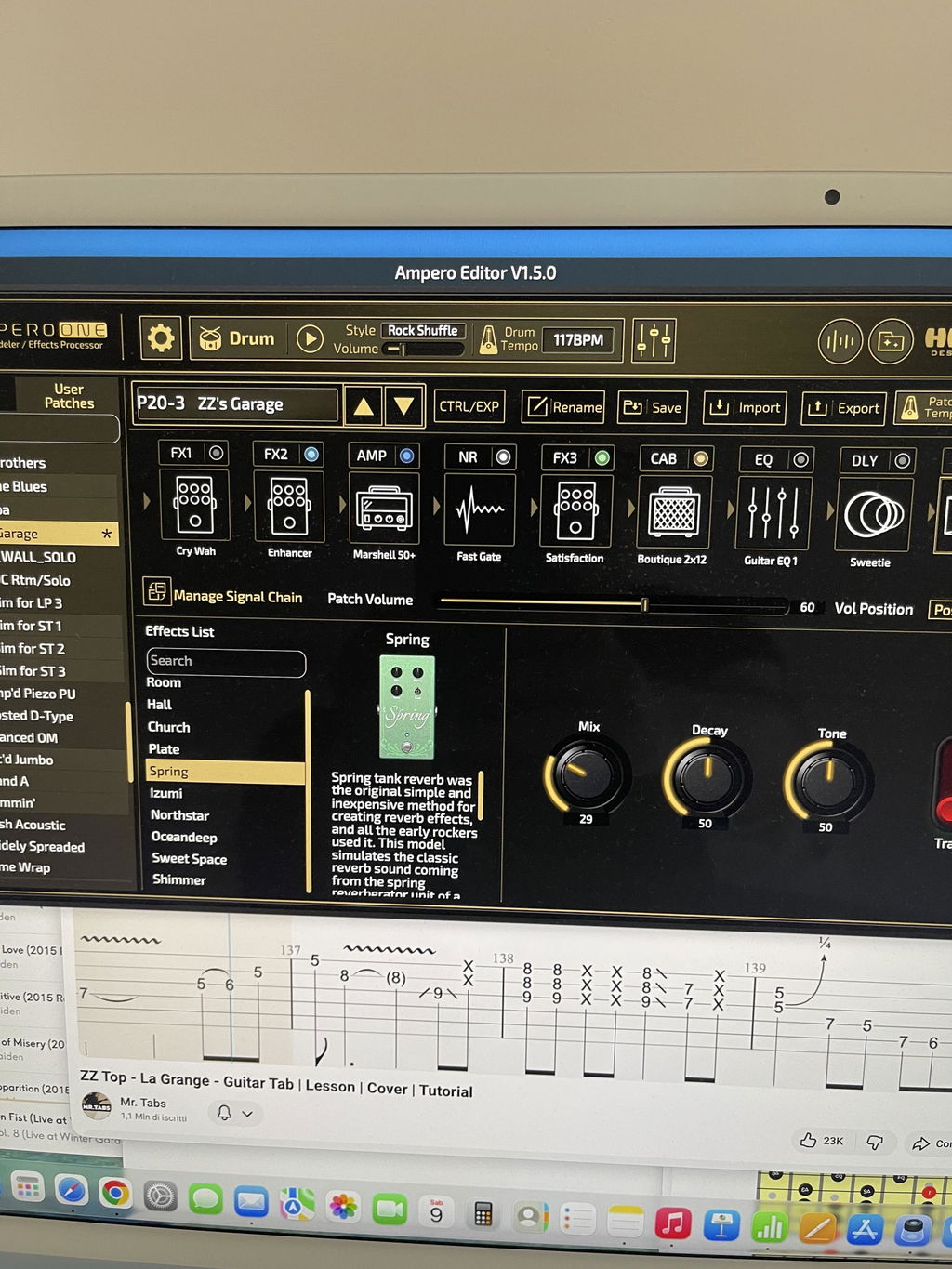Toggle the FX3 module power

click(602, 457)
